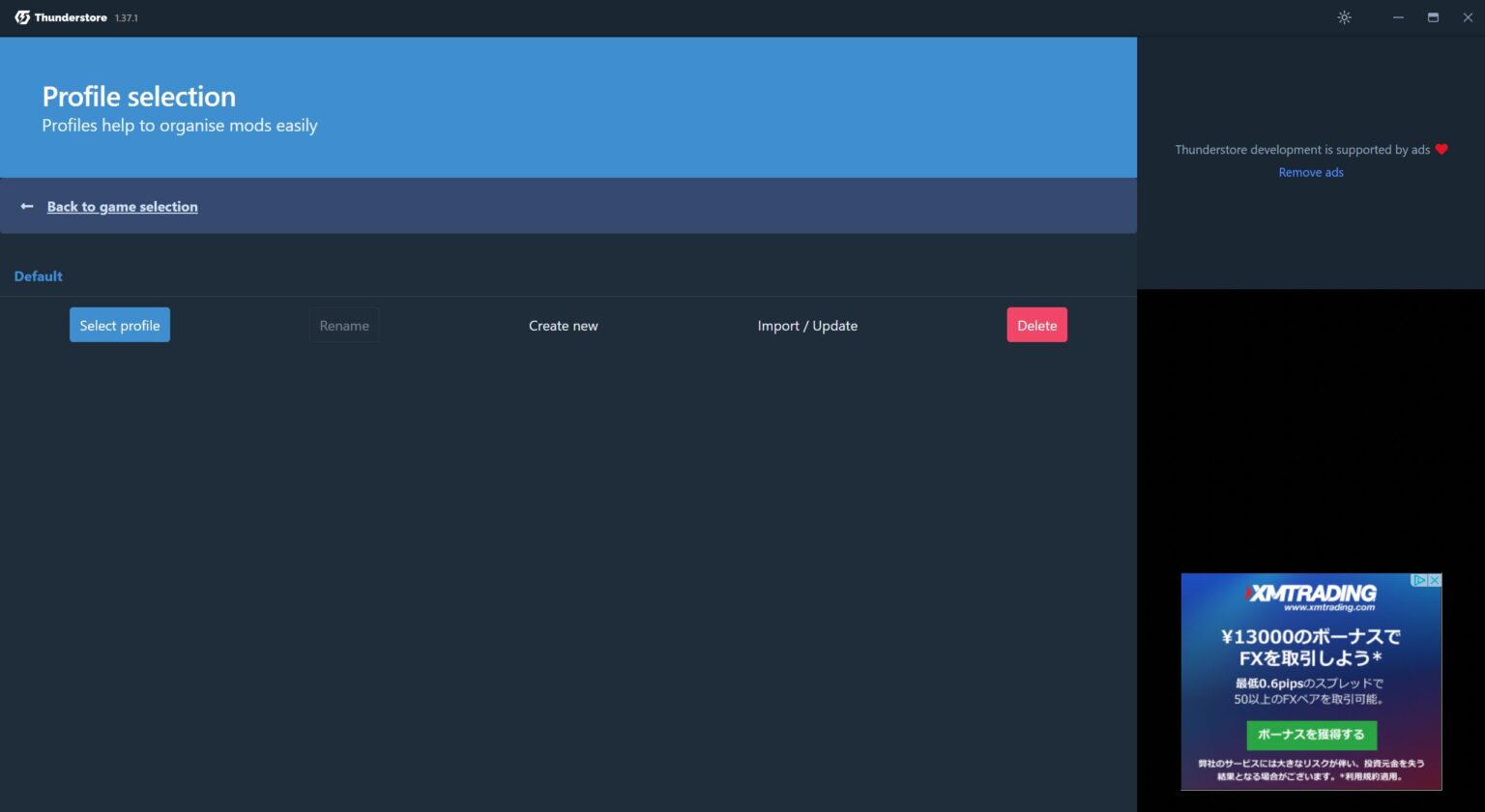Screen dimensions: 1485x812
Task: Click the Thunderstore logo in the title bar
Action: [x=20, y=16]
